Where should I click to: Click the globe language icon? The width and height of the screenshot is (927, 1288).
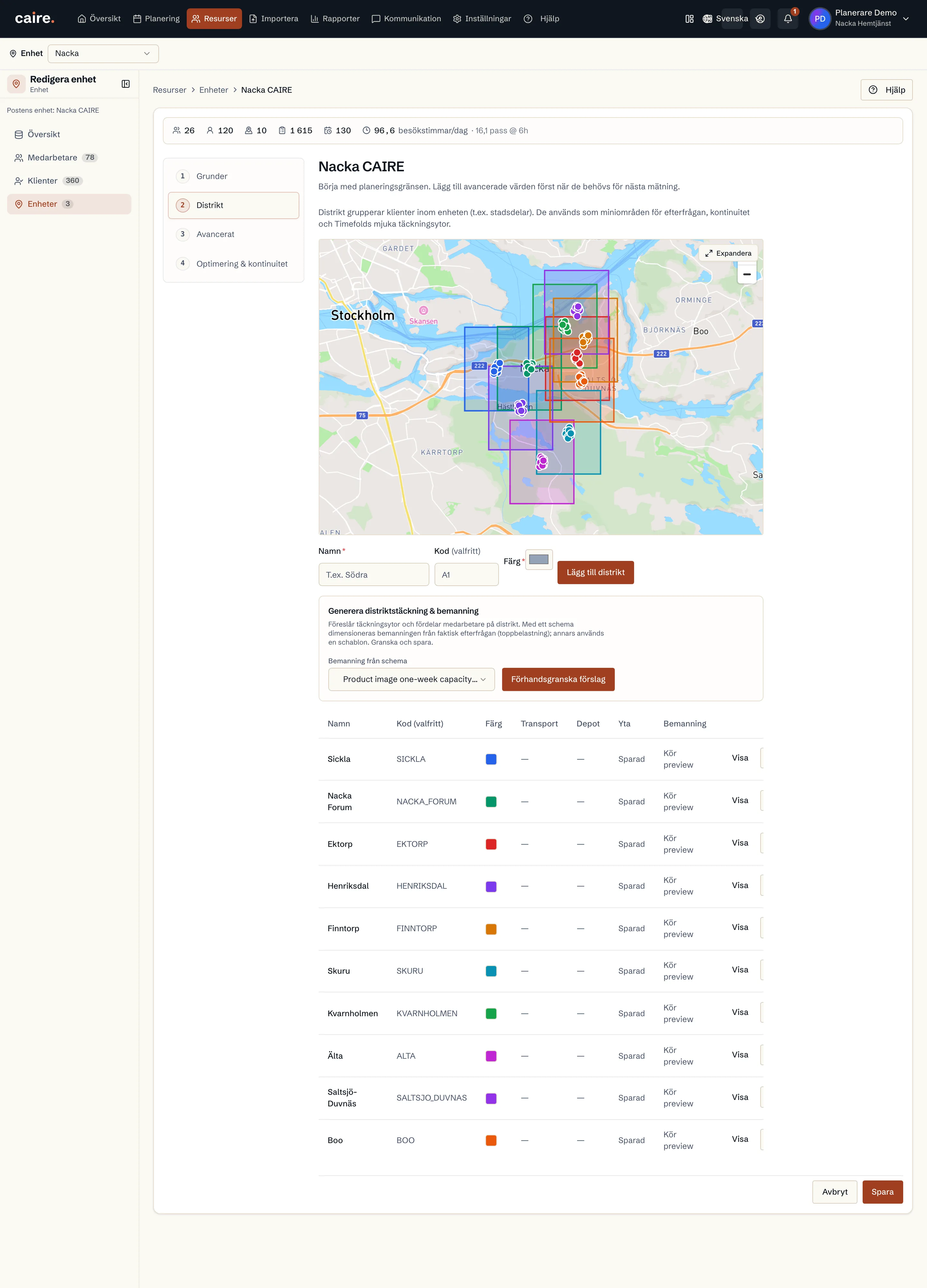(707, 19)
